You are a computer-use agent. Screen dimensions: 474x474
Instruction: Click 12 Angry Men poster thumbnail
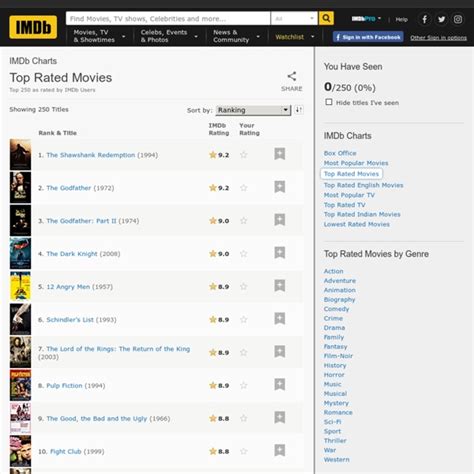tap(20, 286)
